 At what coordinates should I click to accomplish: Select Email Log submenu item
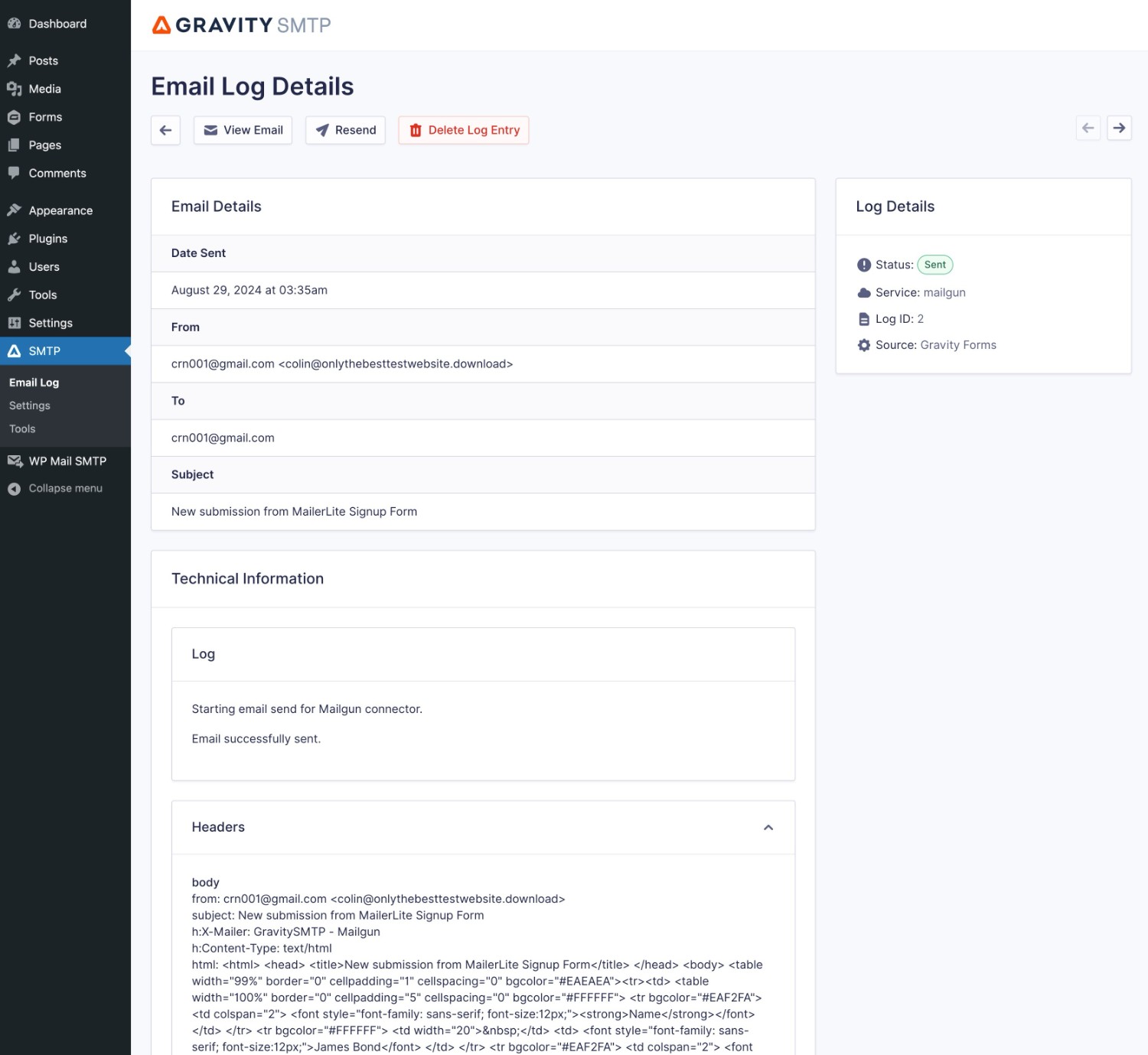[34, 383]
